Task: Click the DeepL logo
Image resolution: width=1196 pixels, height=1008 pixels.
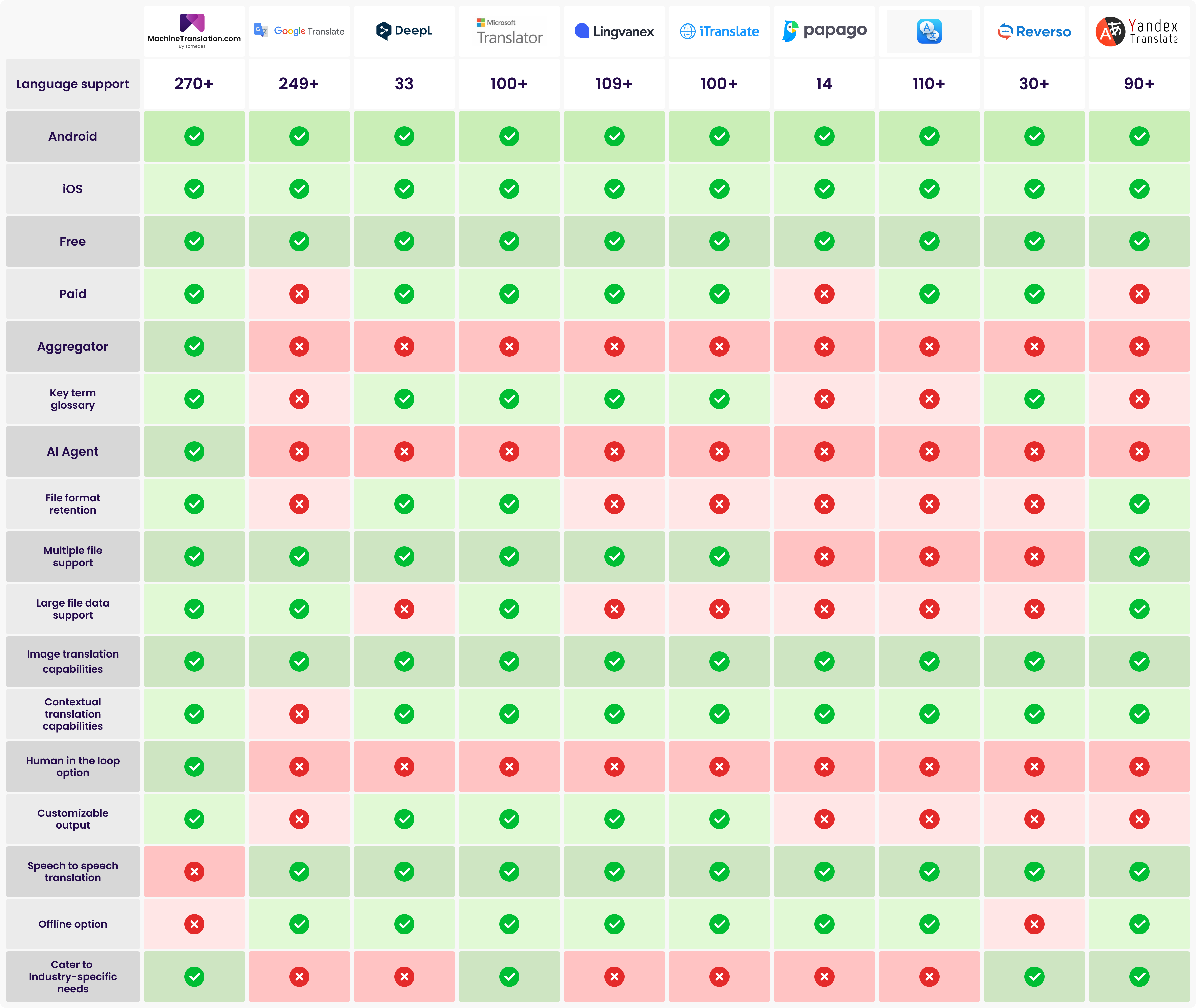Action: pos(404,31)
